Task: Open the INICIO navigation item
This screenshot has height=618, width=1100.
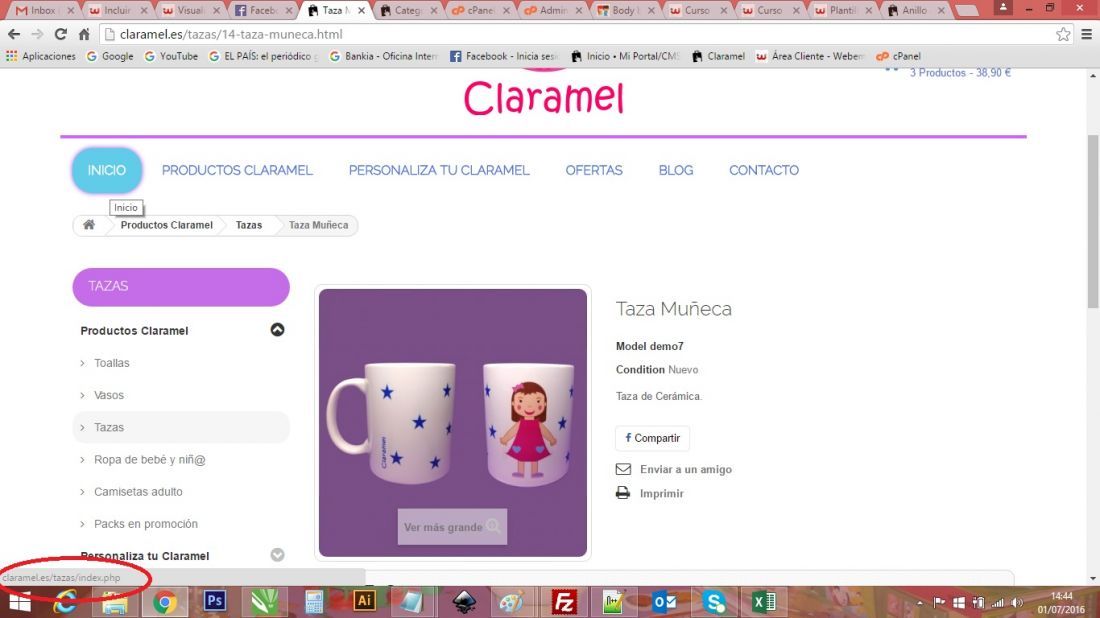Action: 107,170
